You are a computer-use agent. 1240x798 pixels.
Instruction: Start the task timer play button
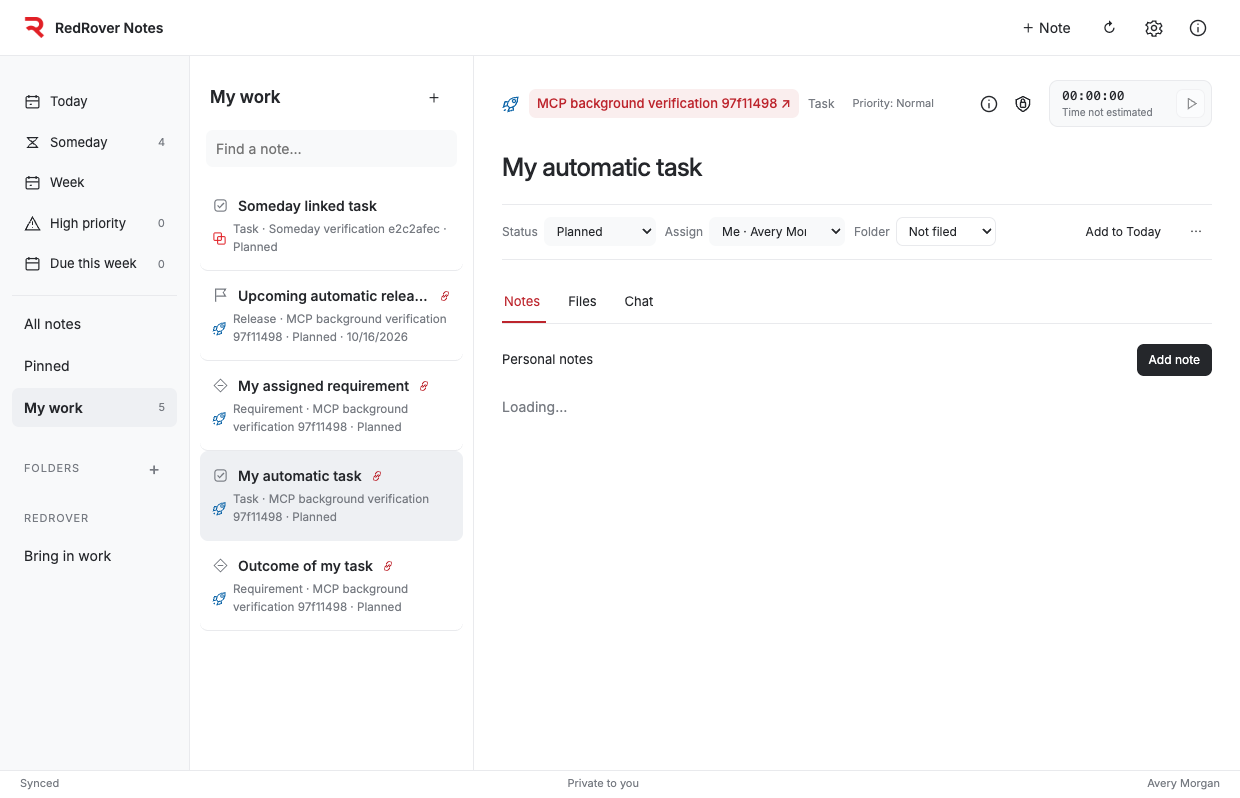pos(1191,104)
